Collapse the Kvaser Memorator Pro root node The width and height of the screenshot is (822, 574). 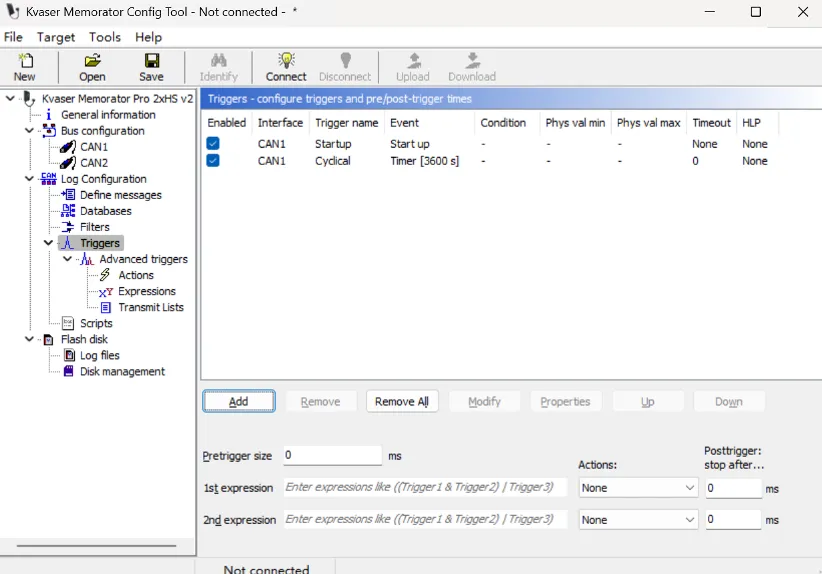tap(10, 98)
